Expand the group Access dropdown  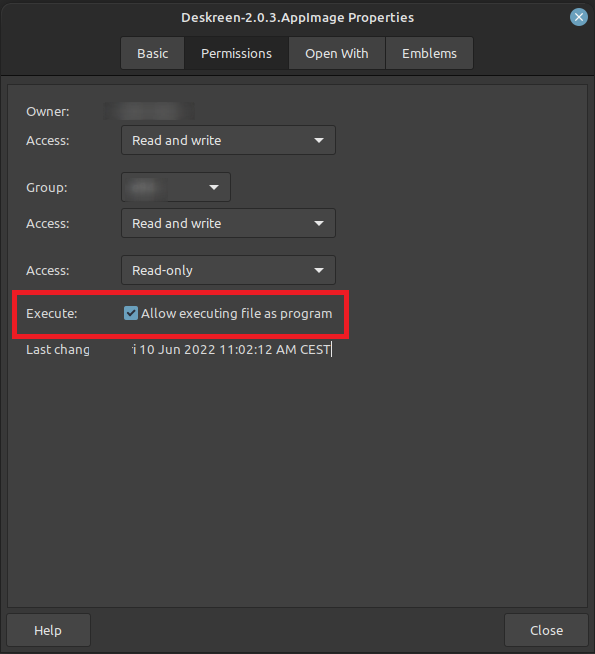228,223
